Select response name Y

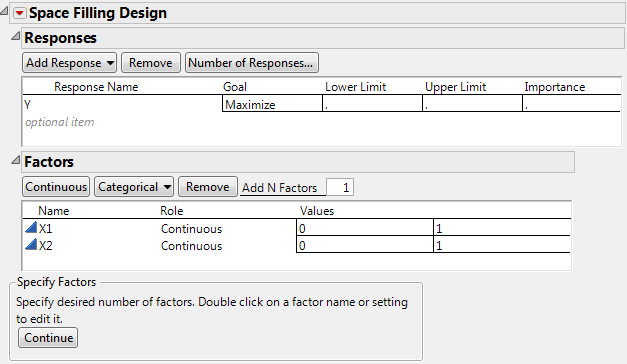pyautogui.click(x=27, y=105)
